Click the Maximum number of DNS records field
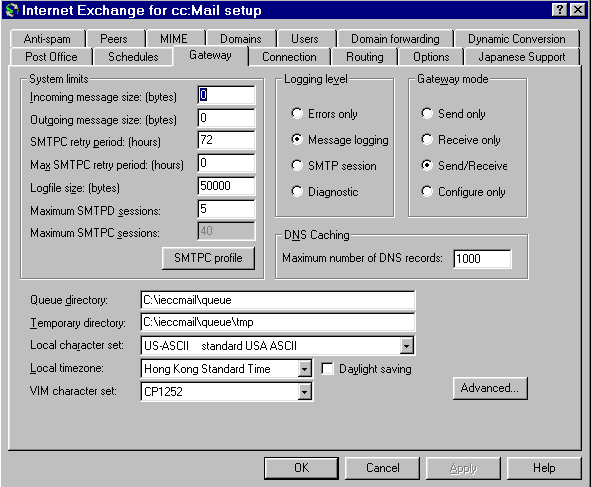 [482, 259]
